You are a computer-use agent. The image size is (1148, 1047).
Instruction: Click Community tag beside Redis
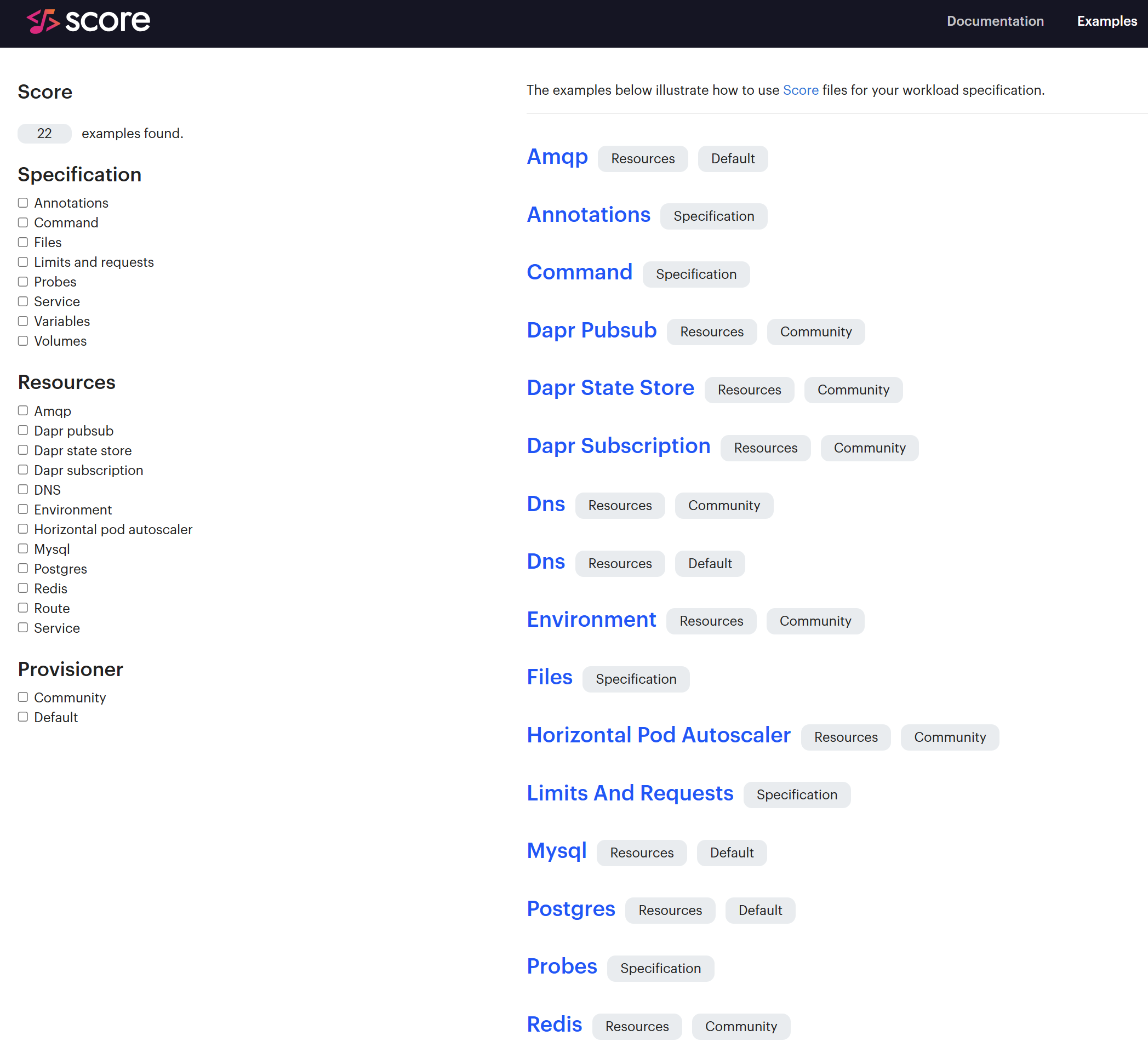[741, 1027]
